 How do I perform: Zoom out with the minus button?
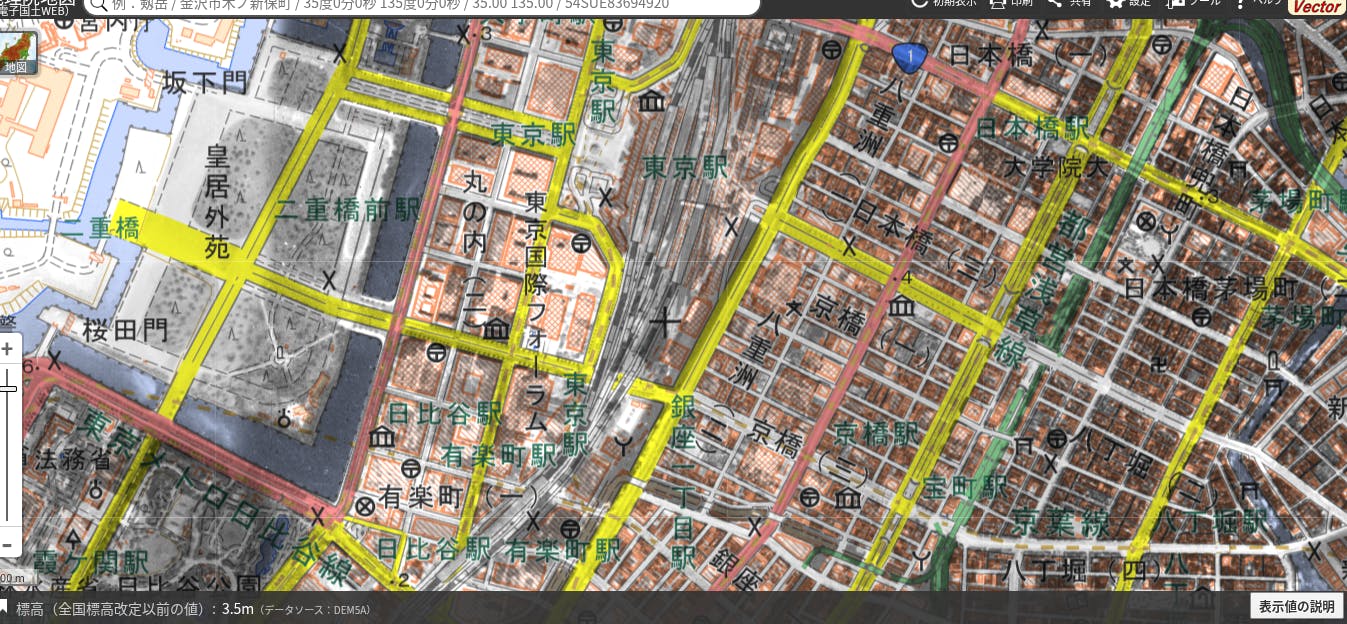click(7, 546)
